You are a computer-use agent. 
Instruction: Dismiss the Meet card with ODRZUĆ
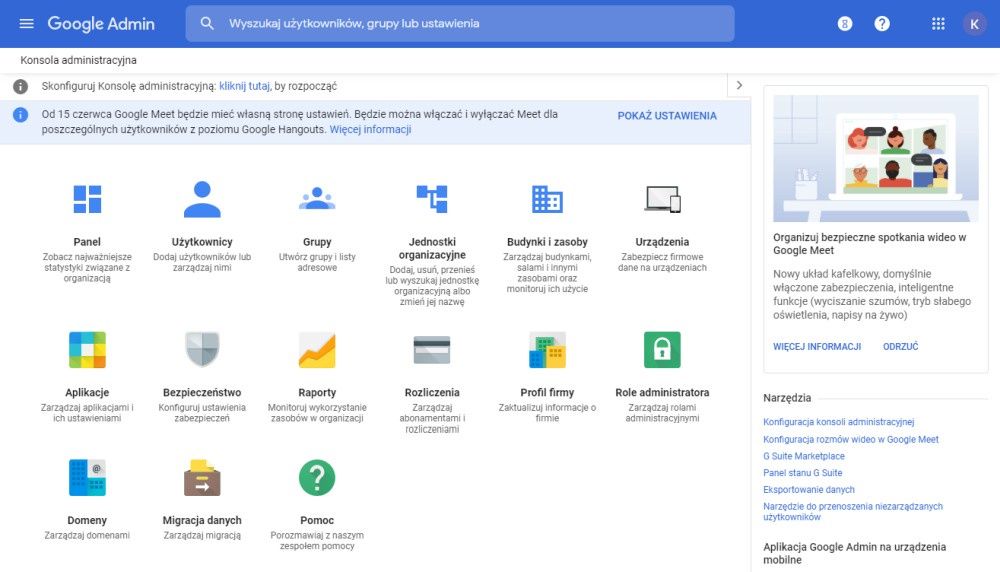click(x=901, y=347)
